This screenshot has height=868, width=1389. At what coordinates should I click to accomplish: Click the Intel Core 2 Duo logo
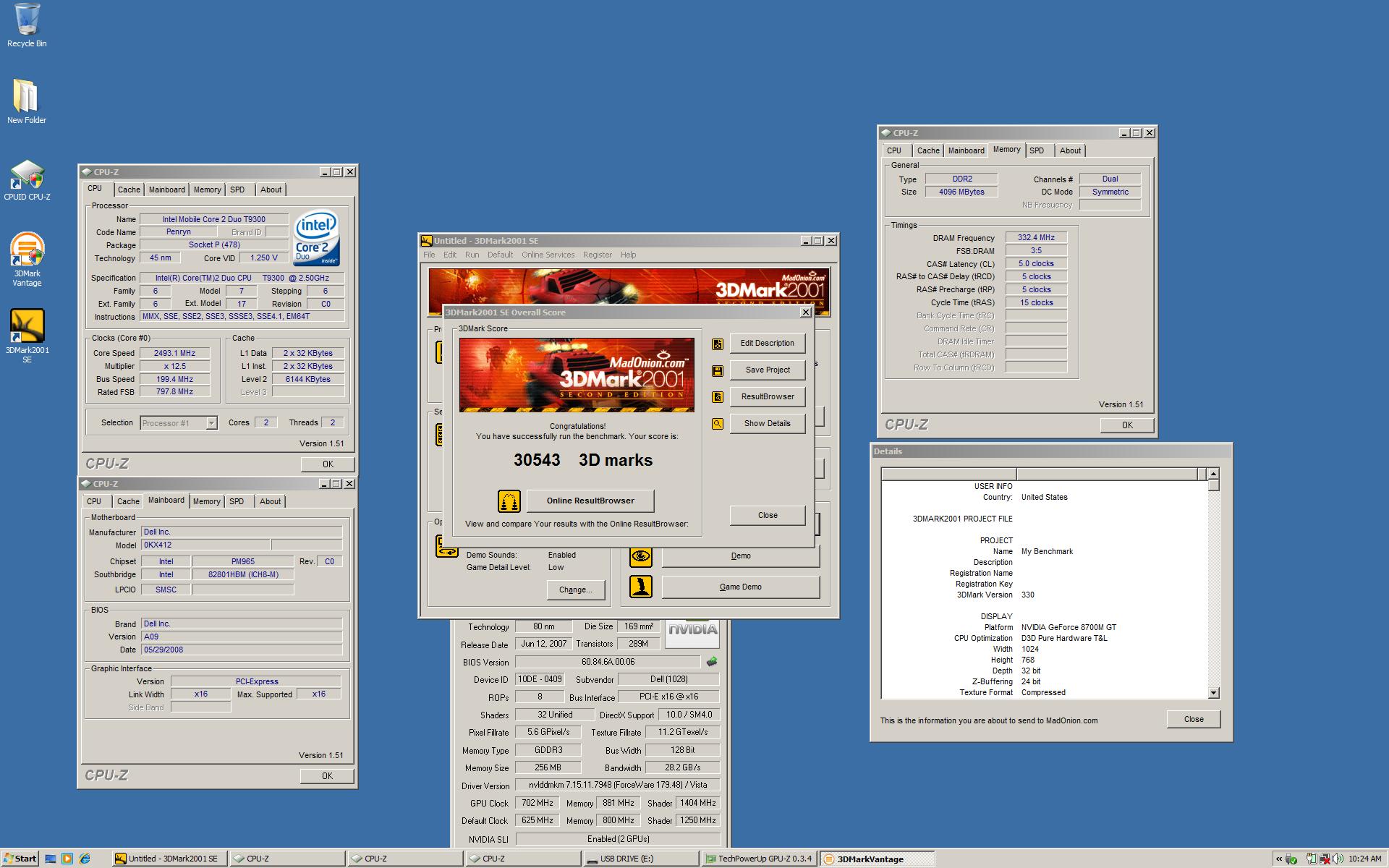pos(317,238)
